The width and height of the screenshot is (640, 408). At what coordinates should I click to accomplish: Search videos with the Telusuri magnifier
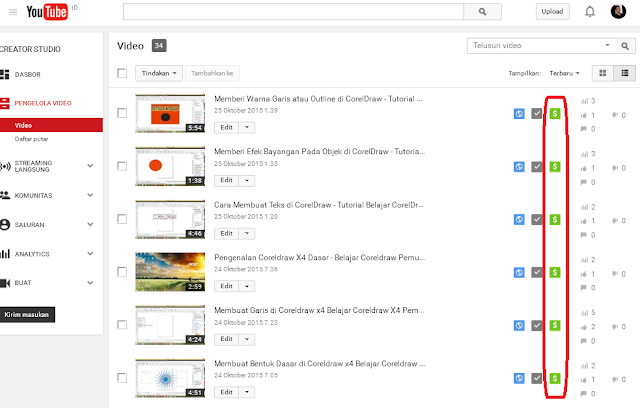[x=625, y=46]
